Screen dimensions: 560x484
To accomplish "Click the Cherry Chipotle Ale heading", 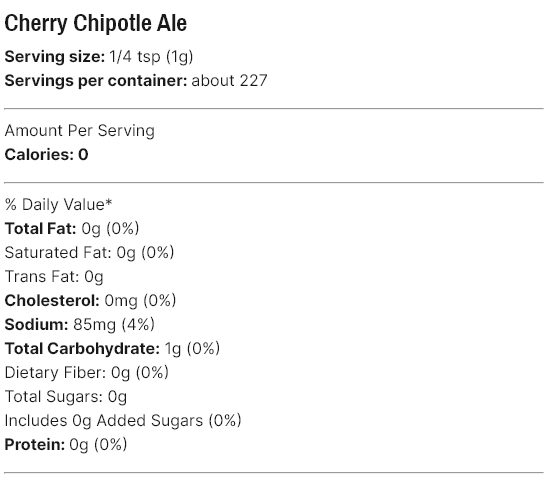I will click(95, 23).
